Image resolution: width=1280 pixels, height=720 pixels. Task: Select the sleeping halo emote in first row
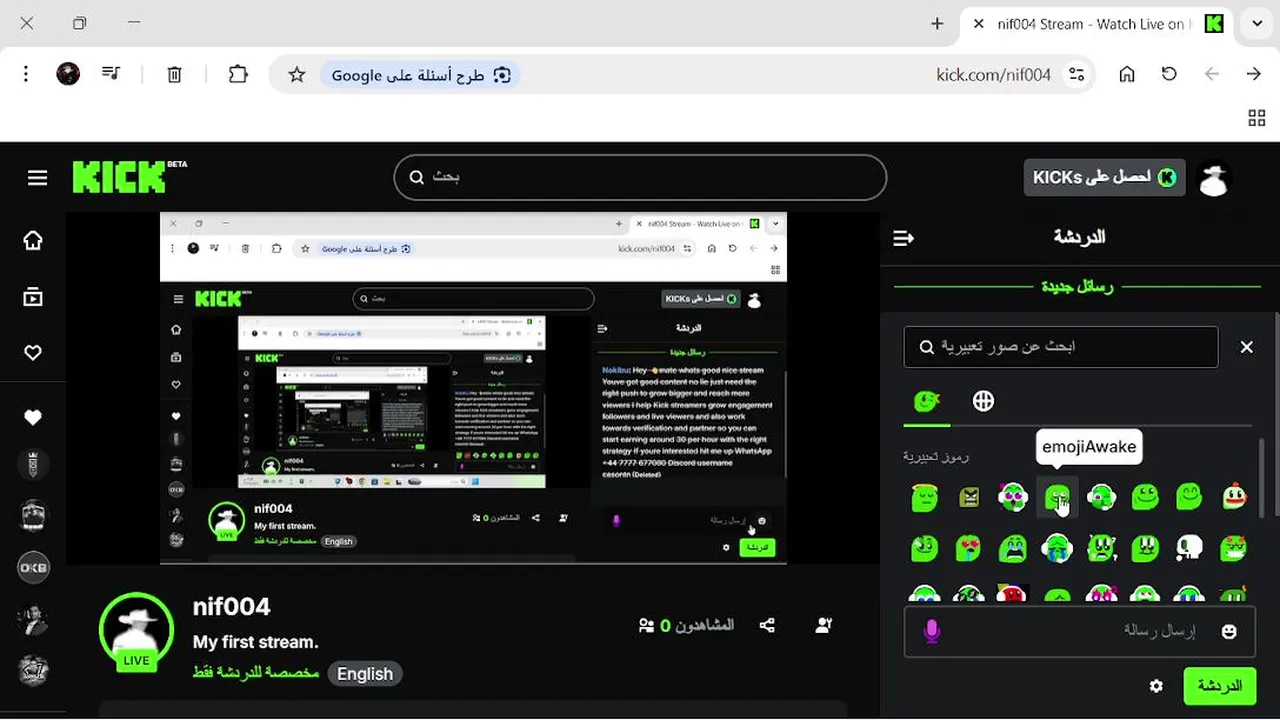(924, 496)
